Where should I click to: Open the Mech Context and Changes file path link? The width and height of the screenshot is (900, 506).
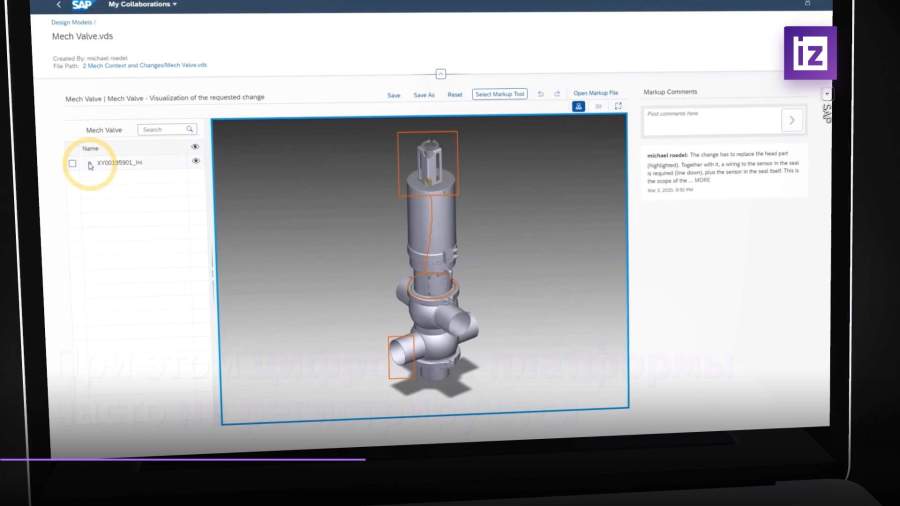pyautogui.click(x=145, y=65)
